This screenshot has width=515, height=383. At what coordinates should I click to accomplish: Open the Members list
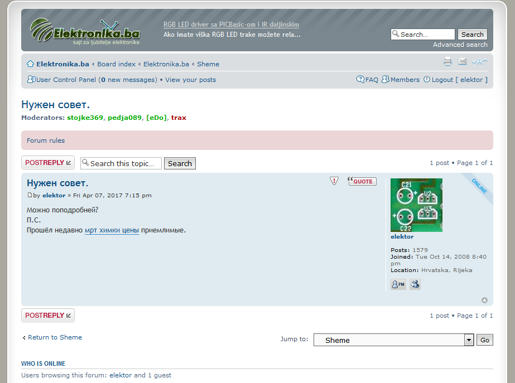(x=401, y=80)
